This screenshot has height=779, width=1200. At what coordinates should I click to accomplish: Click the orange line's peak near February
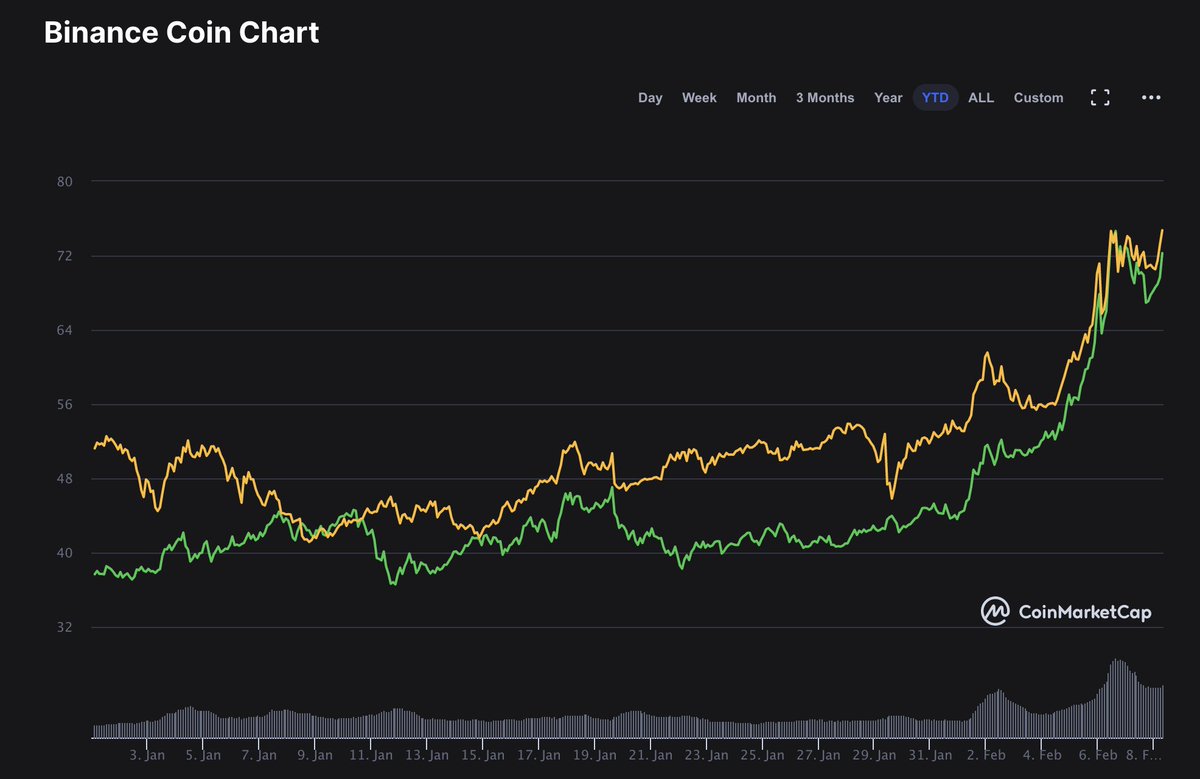pos(986,351)
